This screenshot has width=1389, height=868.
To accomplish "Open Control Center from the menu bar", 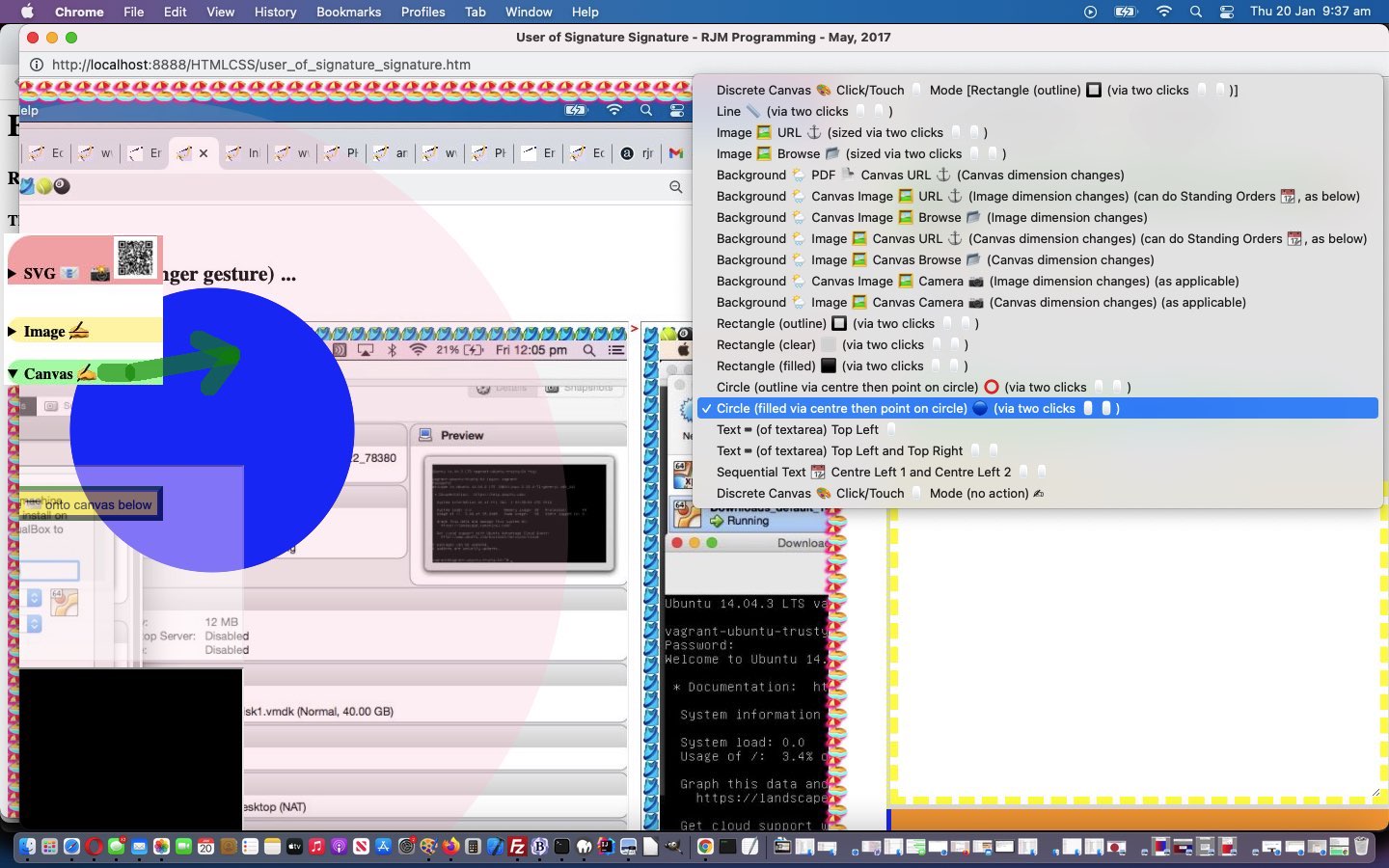I will (x=1227, y=12).
